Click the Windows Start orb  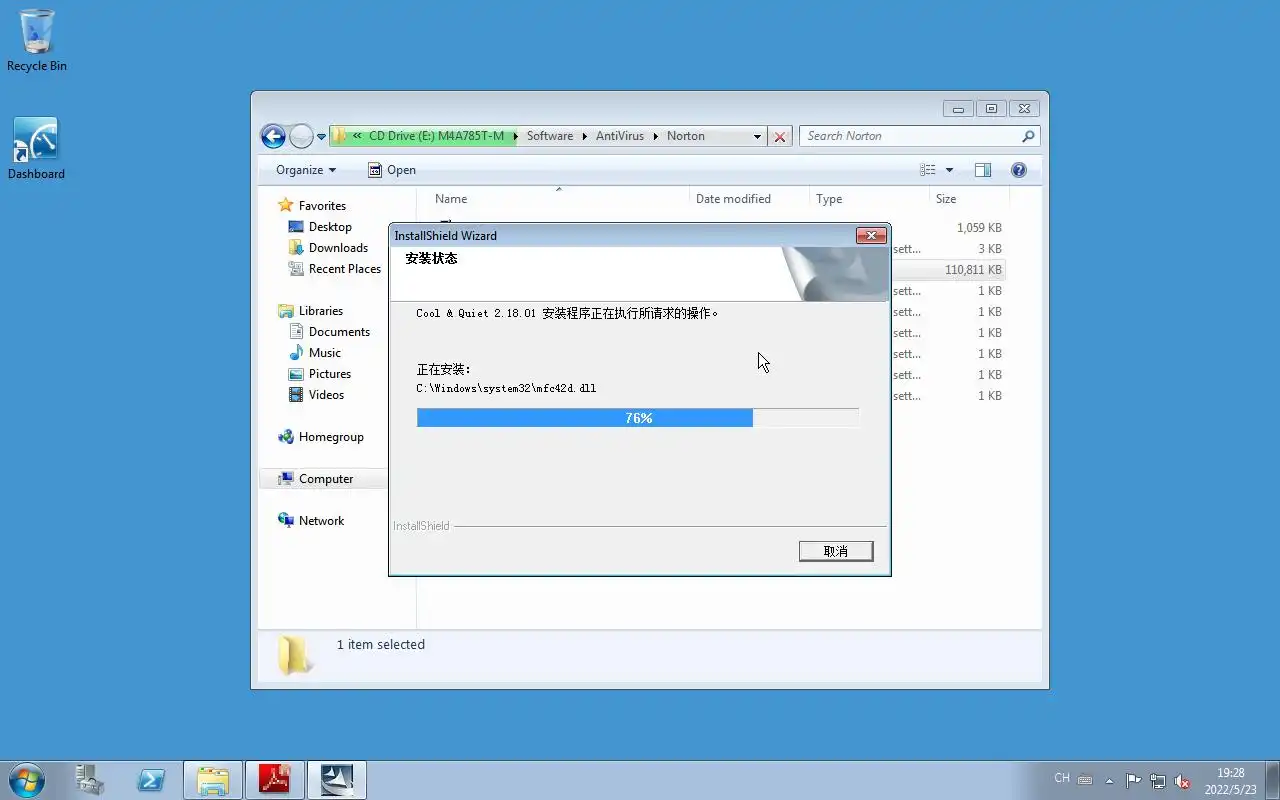click(27, 780)
